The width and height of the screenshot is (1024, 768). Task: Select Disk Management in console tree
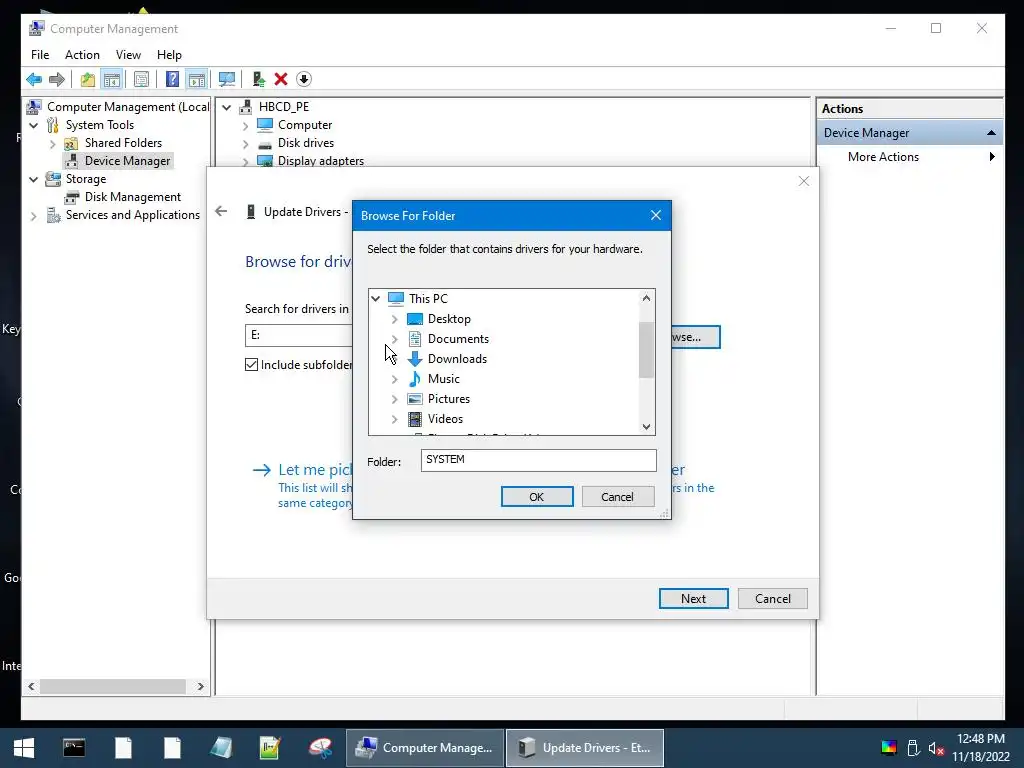(x=133, y=197)
